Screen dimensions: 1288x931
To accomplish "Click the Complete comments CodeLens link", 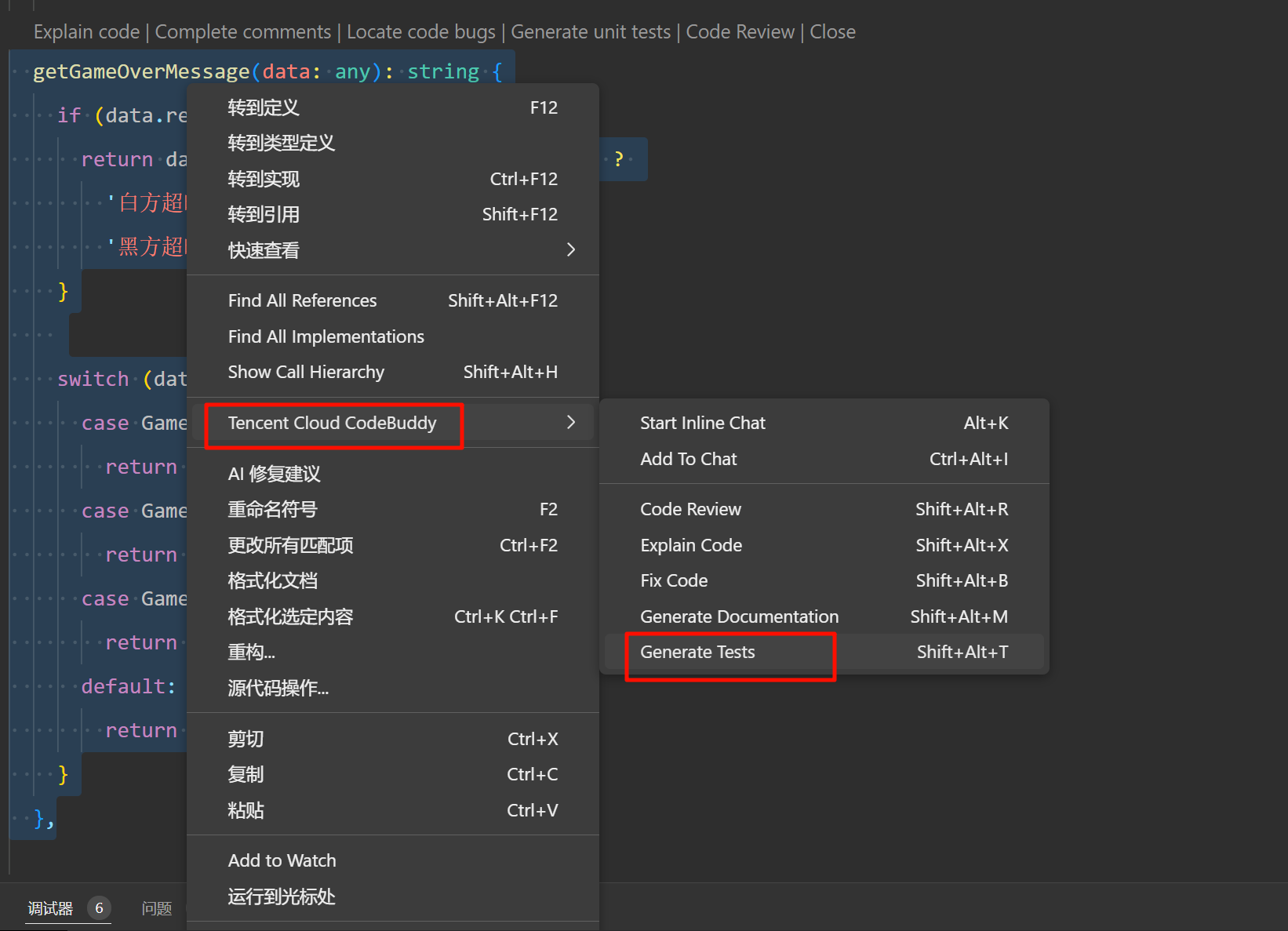I will [242, 32].
